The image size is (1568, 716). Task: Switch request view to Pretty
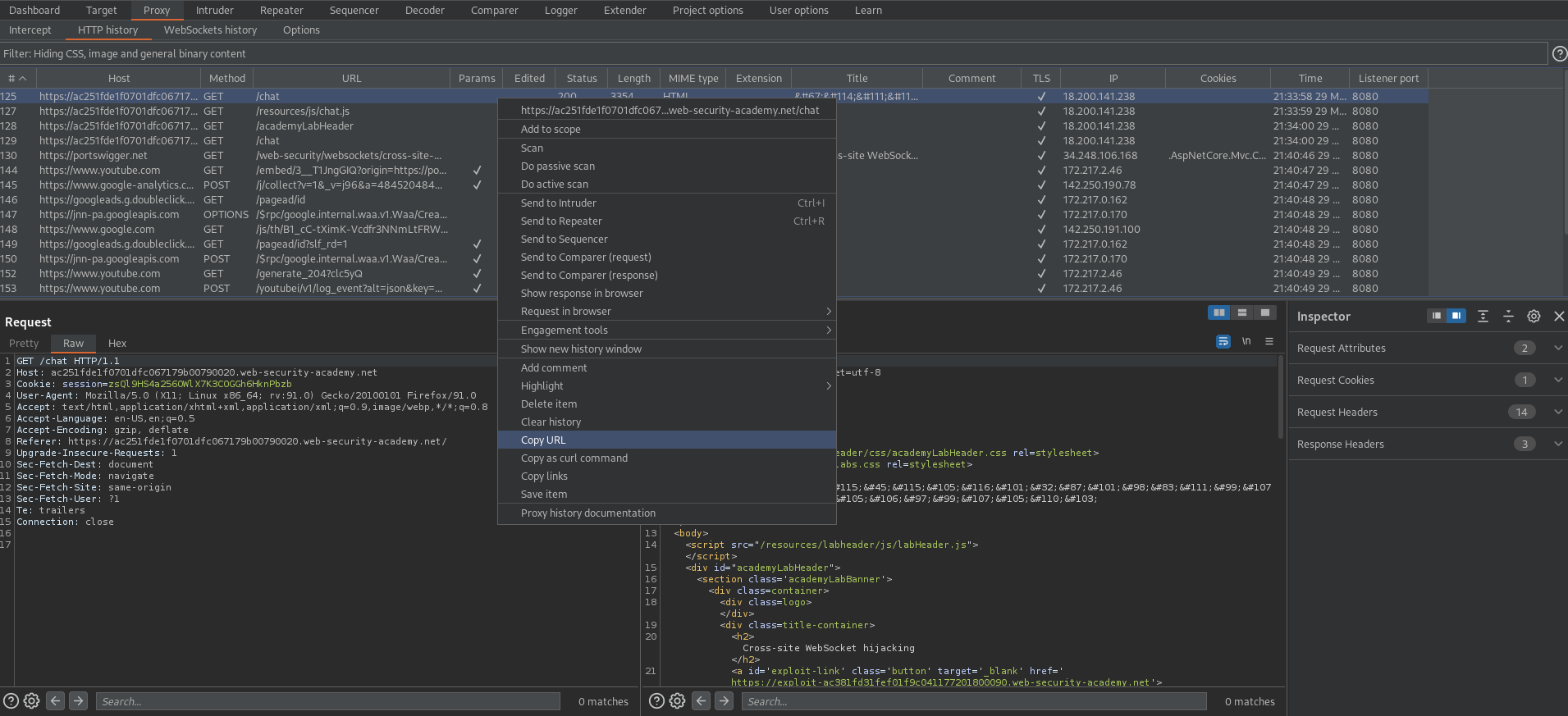(x=24, y=344)
